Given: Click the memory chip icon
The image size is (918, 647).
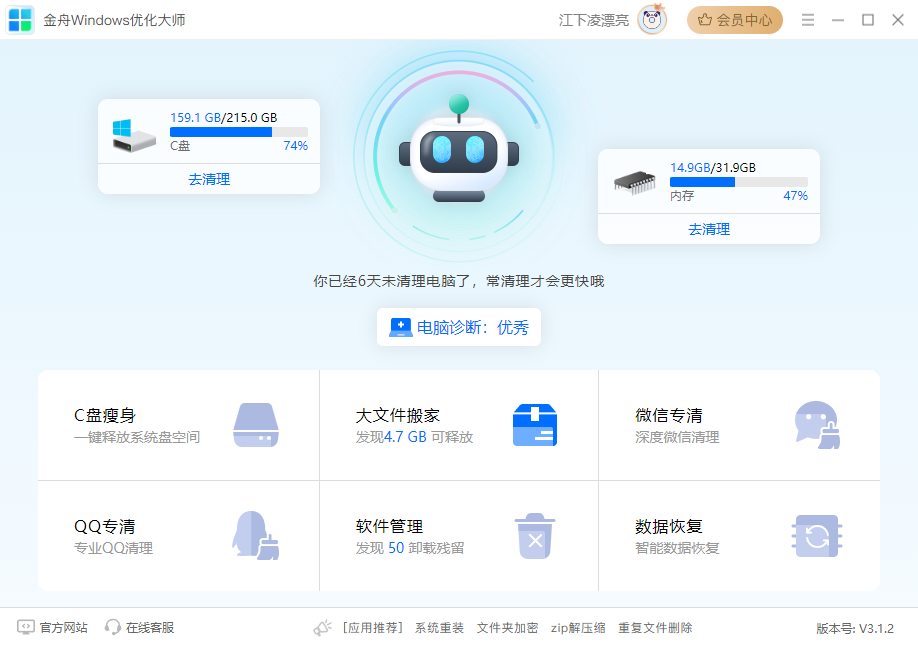Looking at the screenshot, I should [x=635, y=183].
